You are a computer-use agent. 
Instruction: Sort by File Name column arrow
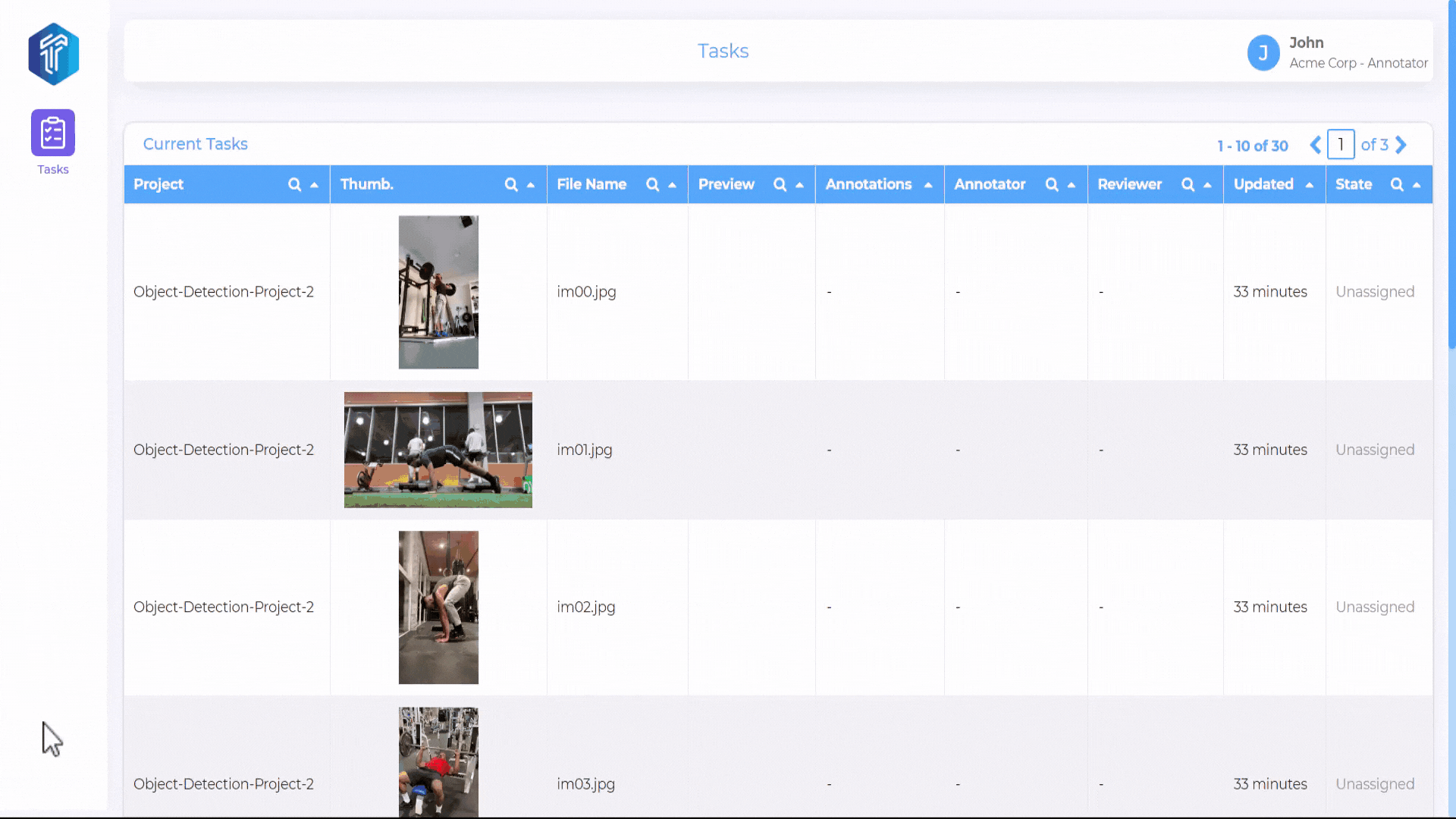[x=672, y=185]
